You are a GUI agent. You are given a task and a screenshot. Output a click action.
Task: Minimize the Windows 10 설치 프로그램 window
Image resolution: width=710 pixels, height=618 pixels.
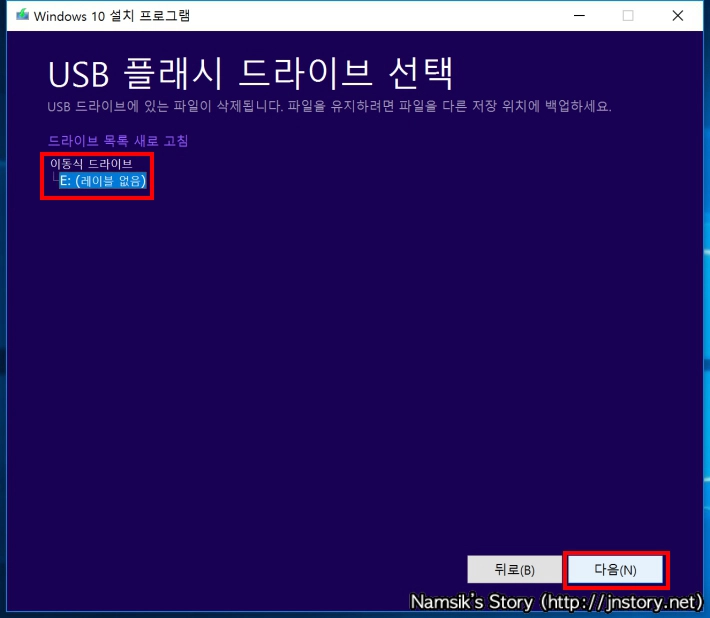580,16
